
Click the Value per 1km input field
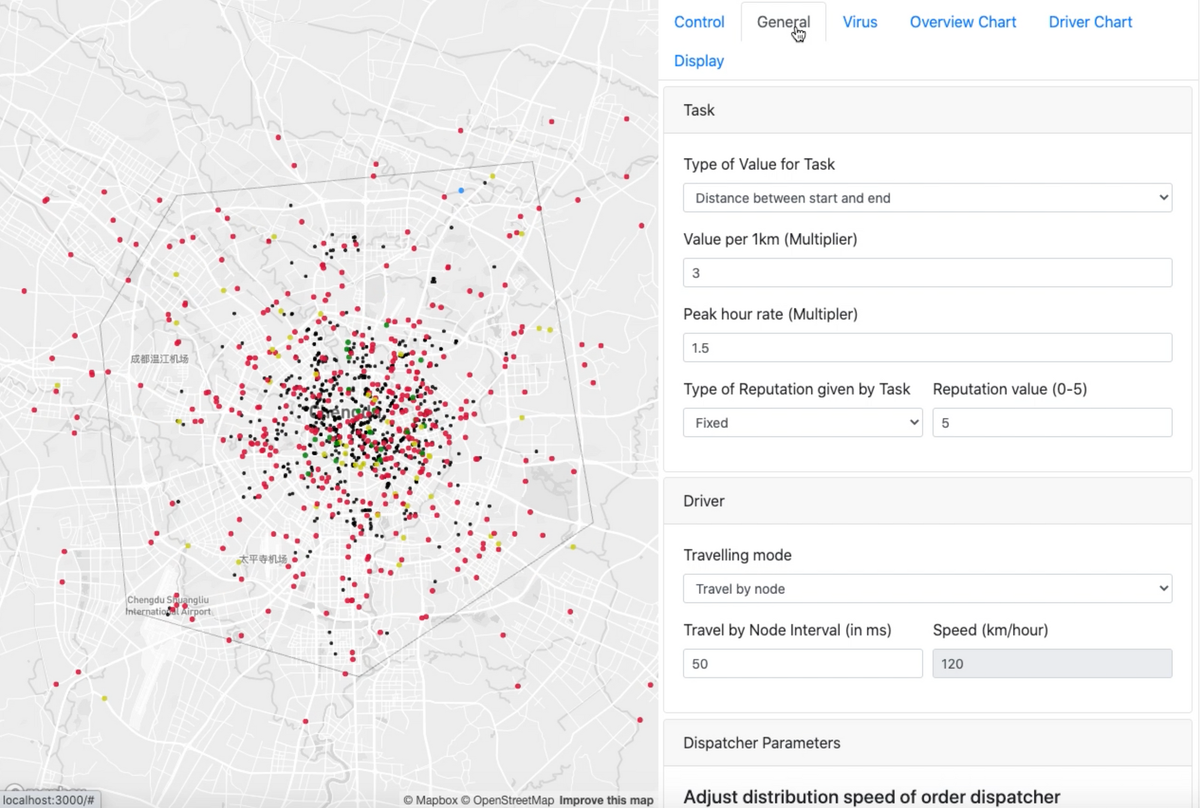click(926, 272)
